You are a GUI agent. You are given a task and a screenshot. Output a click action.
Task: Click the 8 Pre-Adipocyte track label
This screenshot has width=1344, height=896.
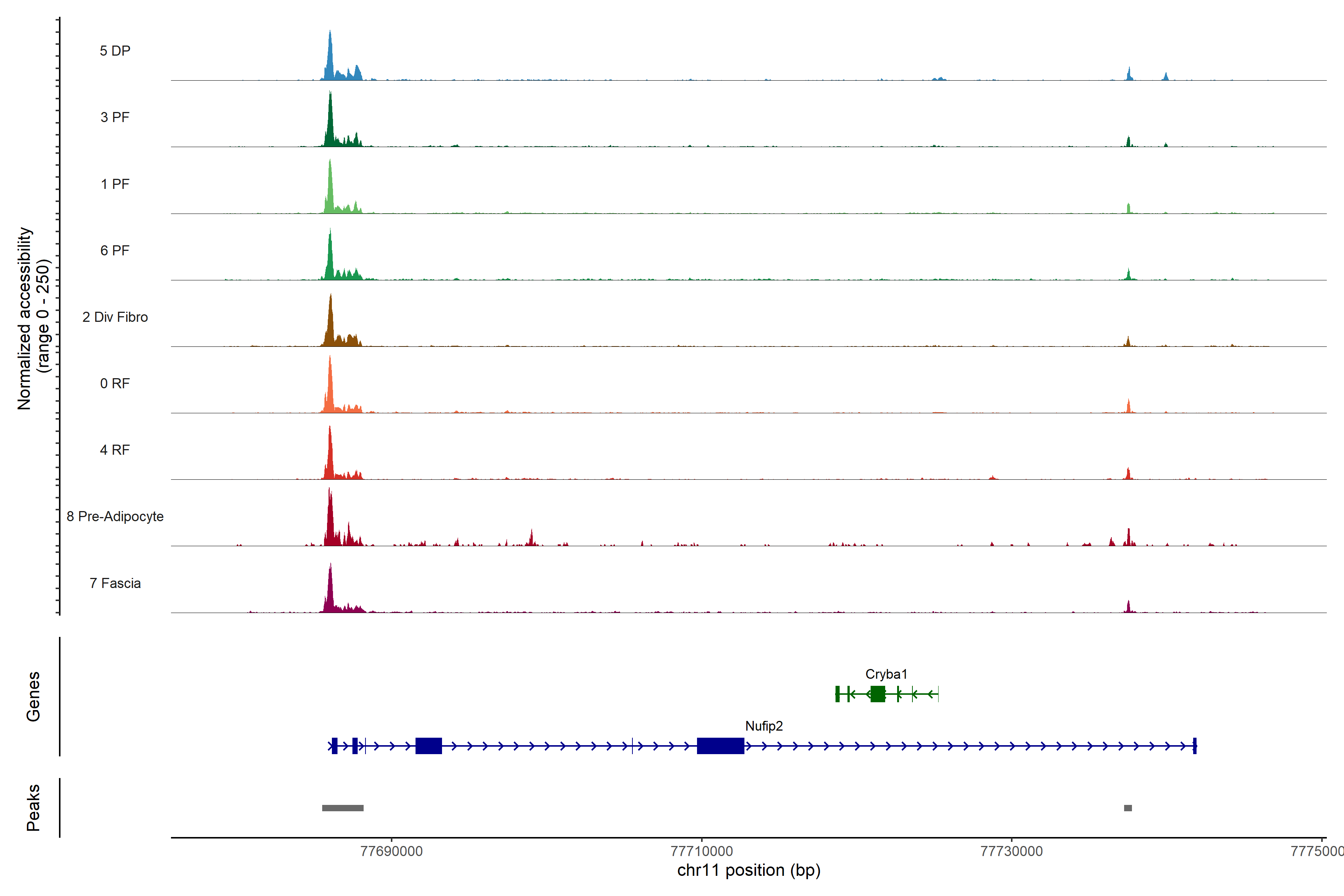[115, 517]
